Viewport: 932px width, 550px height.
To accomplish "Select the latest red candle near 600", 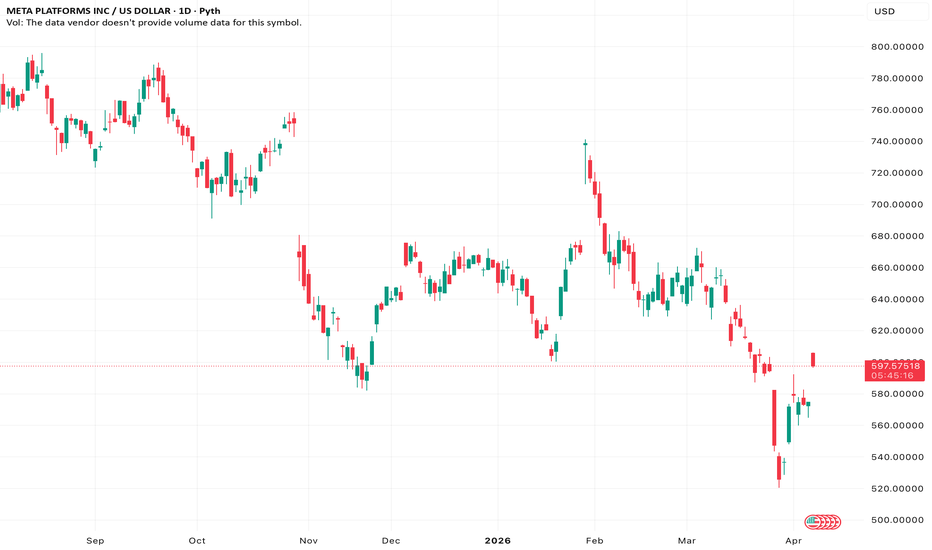I will [x=813, y=359].
